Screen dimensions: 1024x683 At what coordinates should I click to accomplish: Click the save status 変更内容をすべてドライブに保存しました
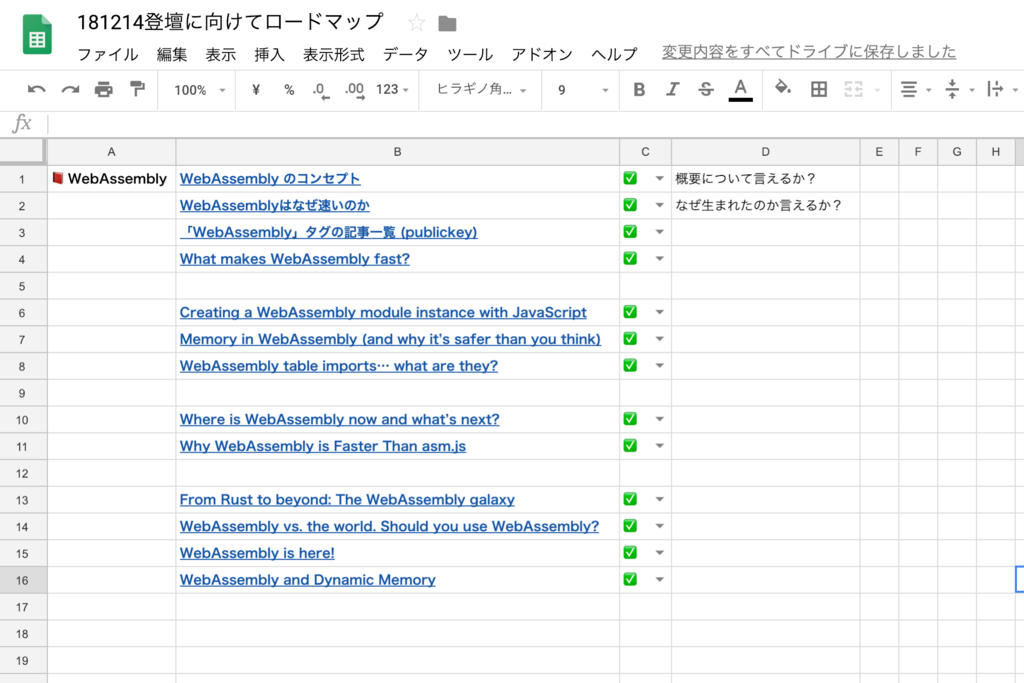click(x=808, y=52)
